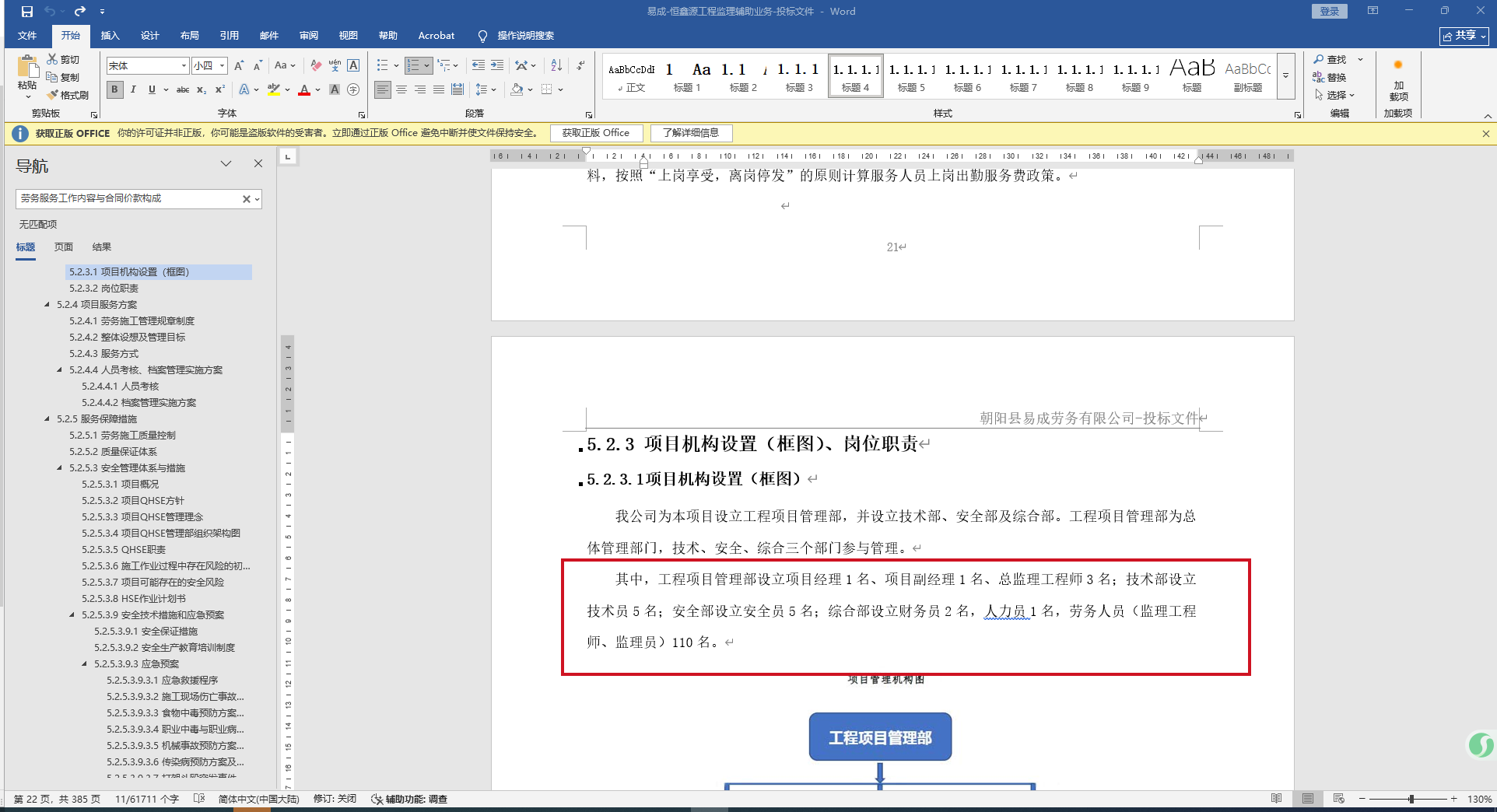This screenshot has width=1497, height=812.
Task: Click the Format Painter (格式刷) tool
Action: pyautogui.click(x=68, y=95)
